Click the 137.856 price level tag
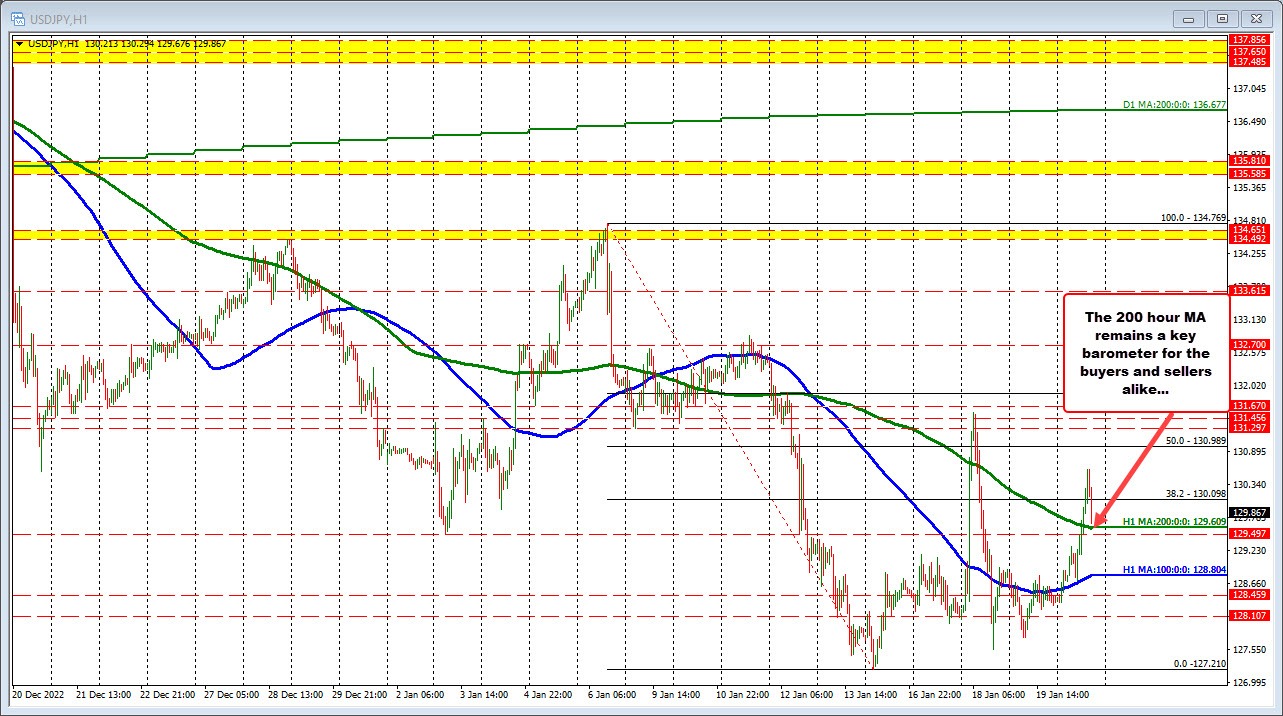The height and width of the screenshot is (716, 1283). pyautogui.click(x=1250, y=40)
